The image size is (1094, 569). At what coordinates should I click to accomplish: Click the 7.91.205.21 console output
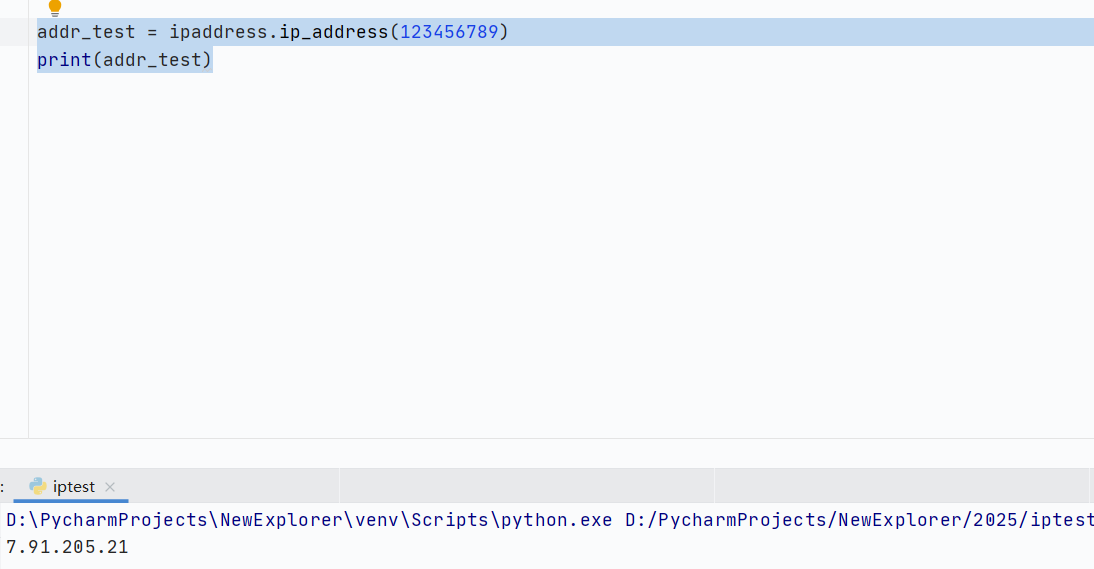click(67, 547)
